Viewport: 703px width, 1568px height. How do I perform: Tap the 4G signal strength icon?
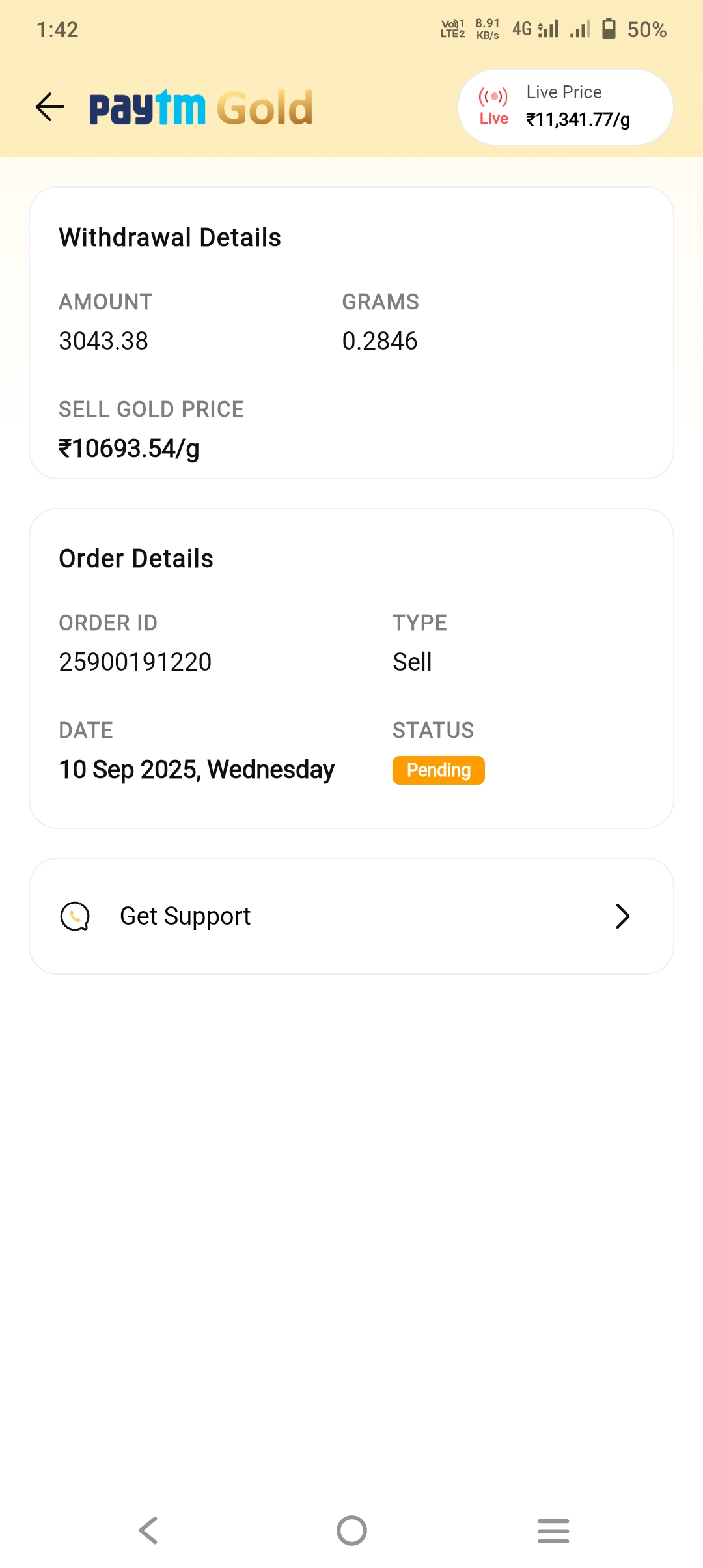pyautogui.click(x=536, y=29)
